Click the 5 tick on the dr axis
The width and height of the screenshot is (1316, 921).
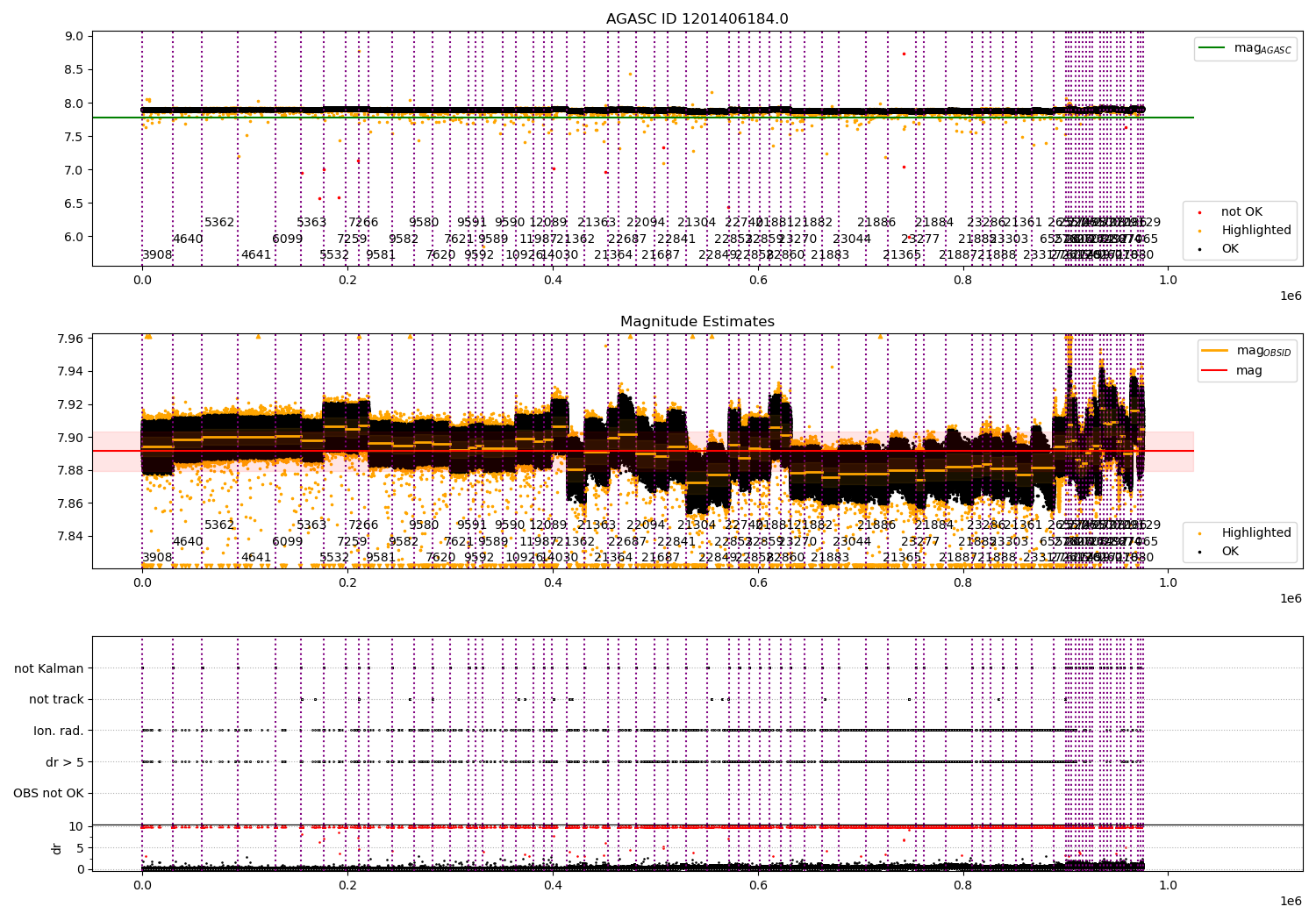[x=80, y=848]
